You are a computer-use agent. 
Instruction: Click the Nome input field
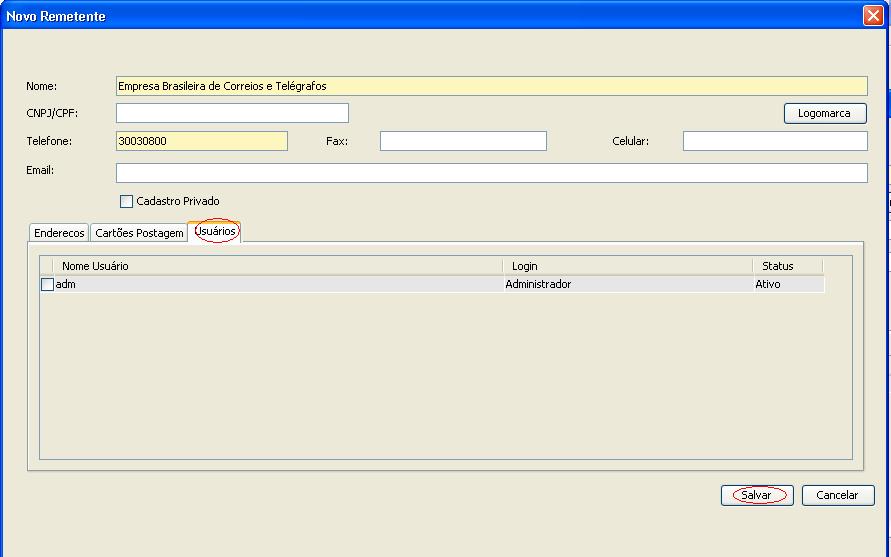coord(492,86)
